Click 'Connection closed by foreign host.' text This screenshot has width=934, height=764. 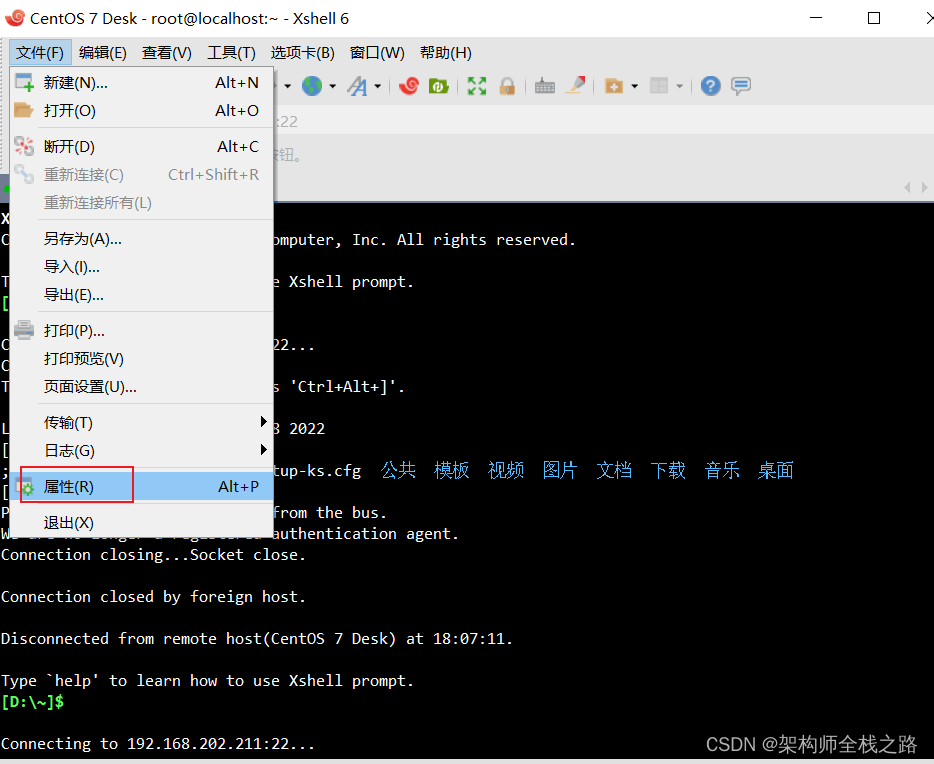[153, 597]
